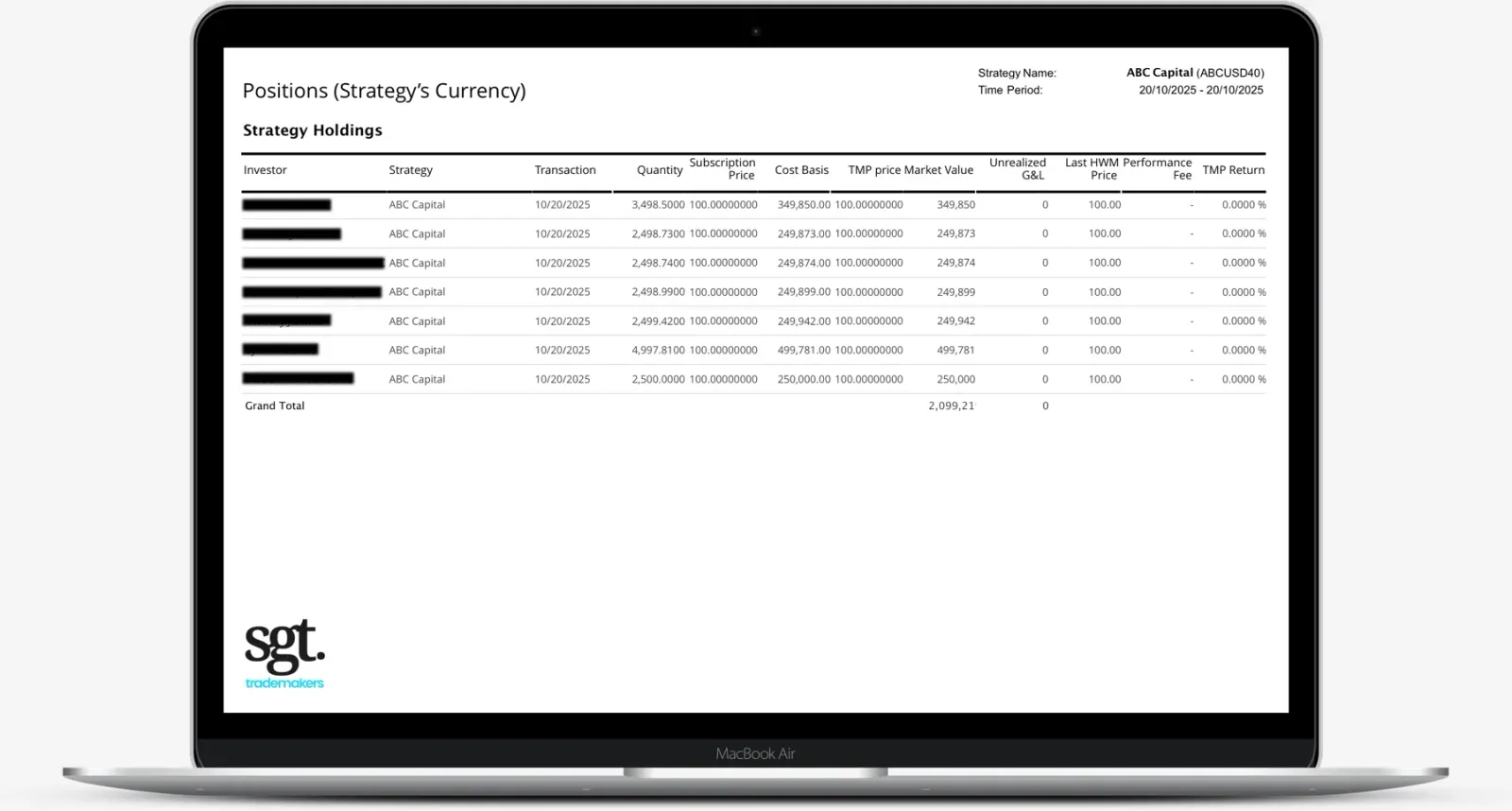The image size is (1512, 811).
Task: Click the Unrealized G&L column header
Action: [x=1018, y=169]
